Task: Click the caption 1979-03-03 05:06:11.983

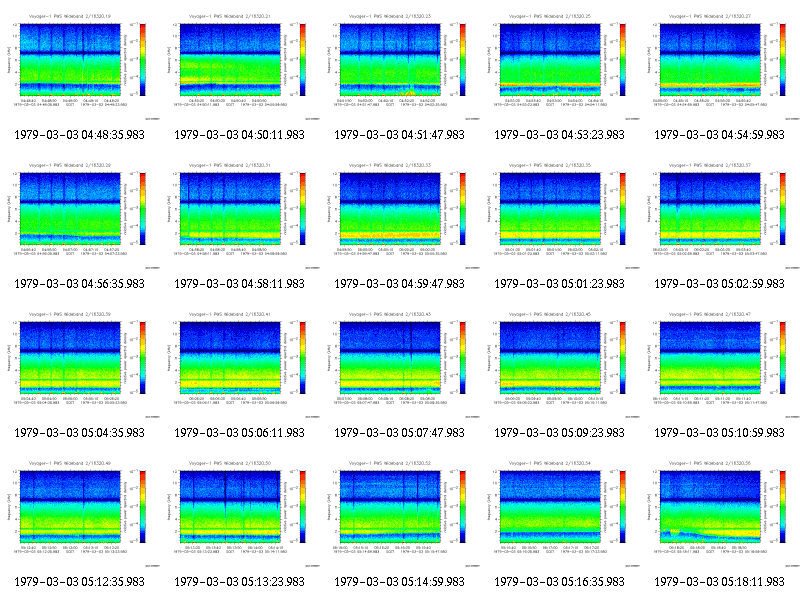Action: pyautogui.click(x=239, y=433)
